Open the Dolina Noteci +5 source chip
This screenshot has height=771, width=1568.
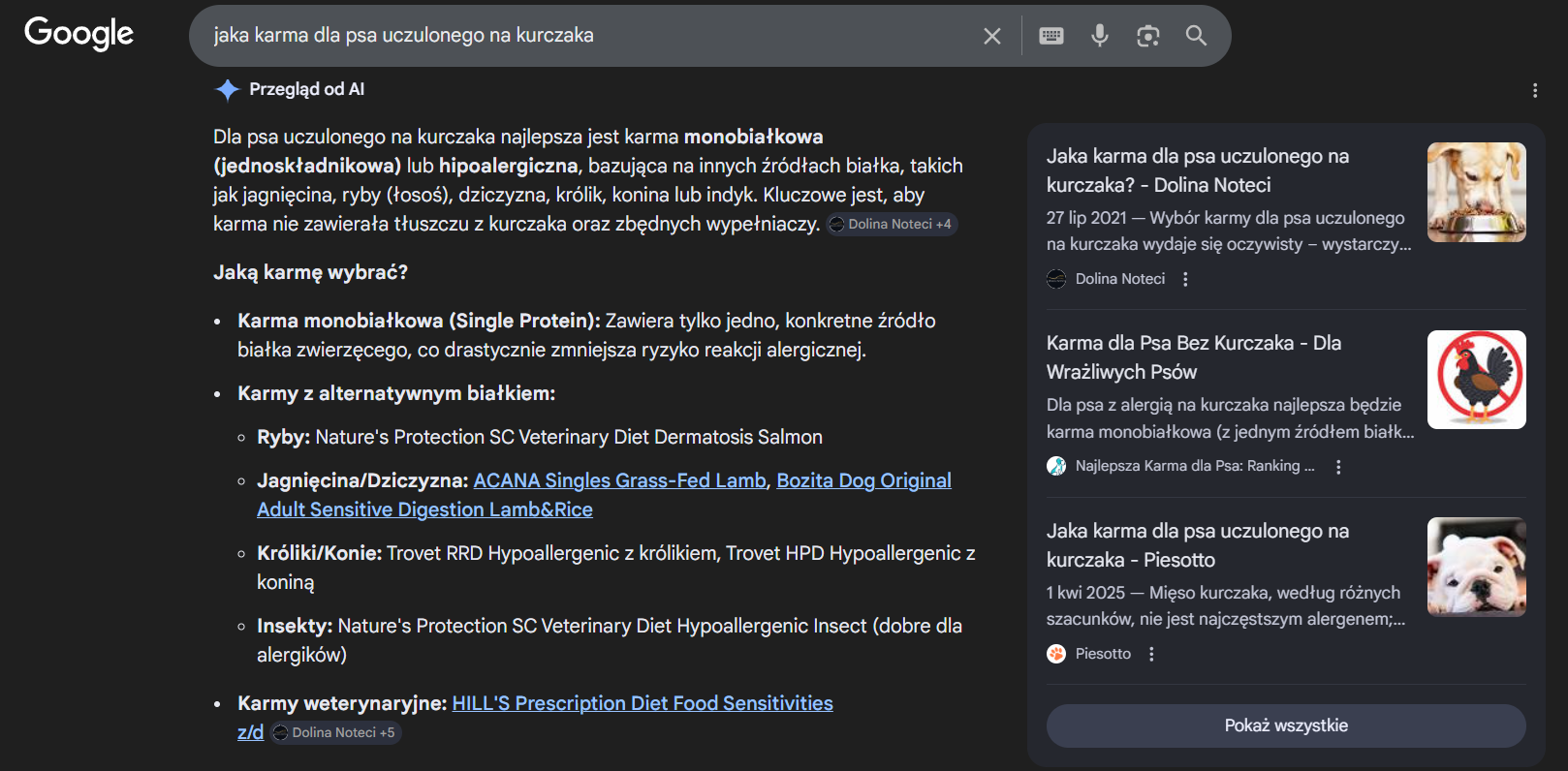click(335, 732)
